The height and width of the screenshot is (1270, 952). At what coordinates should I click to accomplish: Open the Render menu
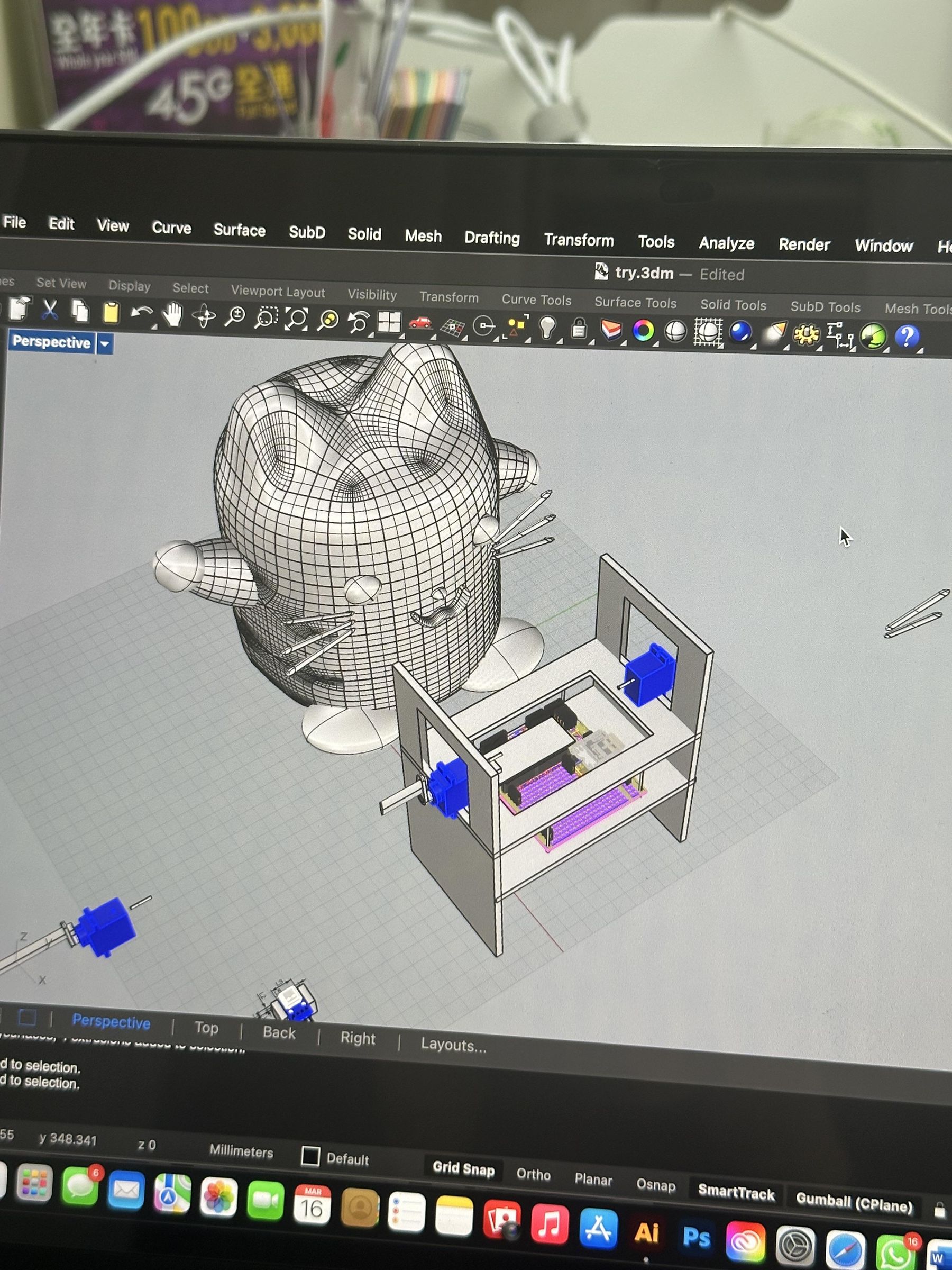[x=804, y=245]
